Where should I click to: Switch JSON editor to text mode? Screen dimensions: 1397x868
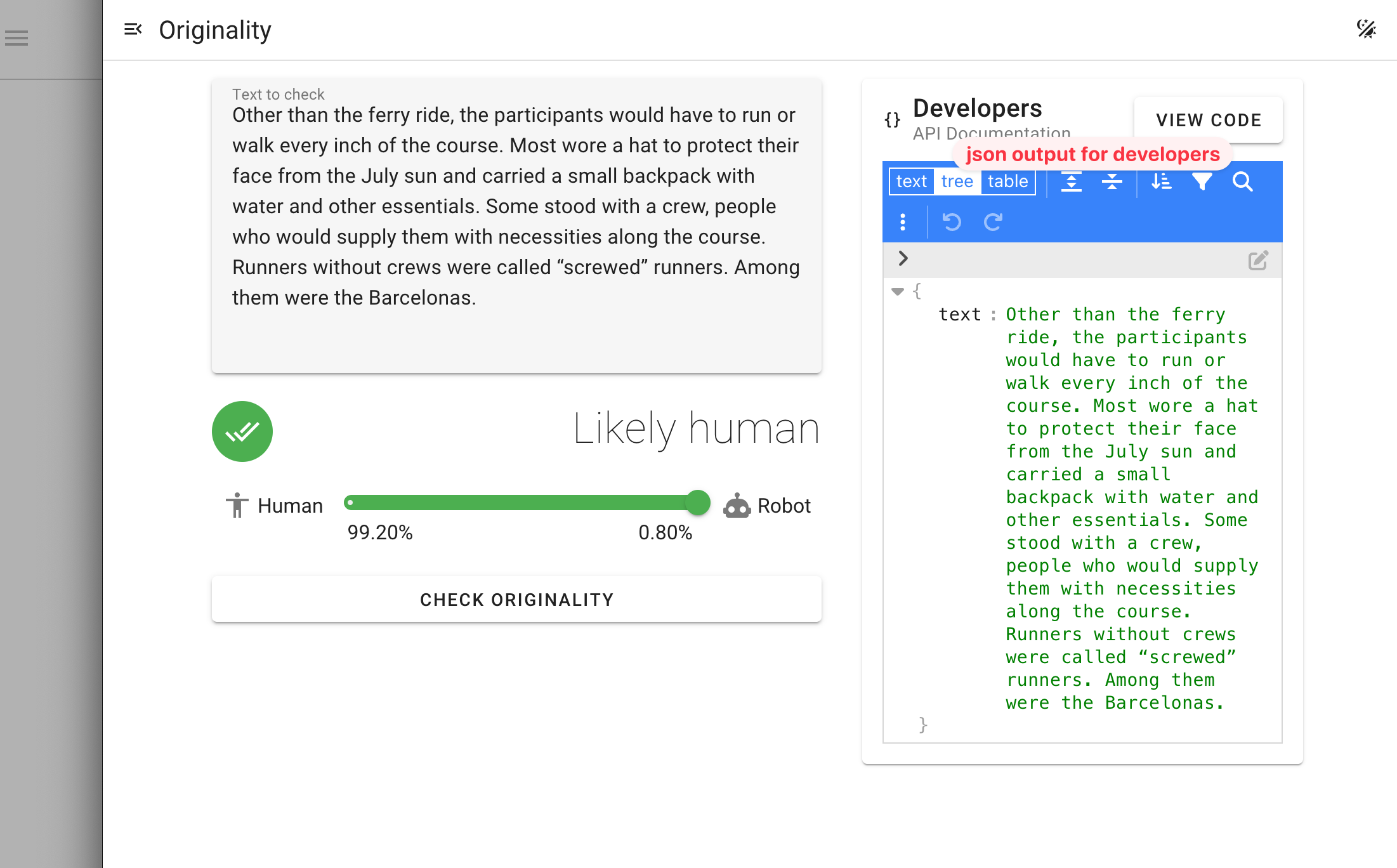coord(912,182)
